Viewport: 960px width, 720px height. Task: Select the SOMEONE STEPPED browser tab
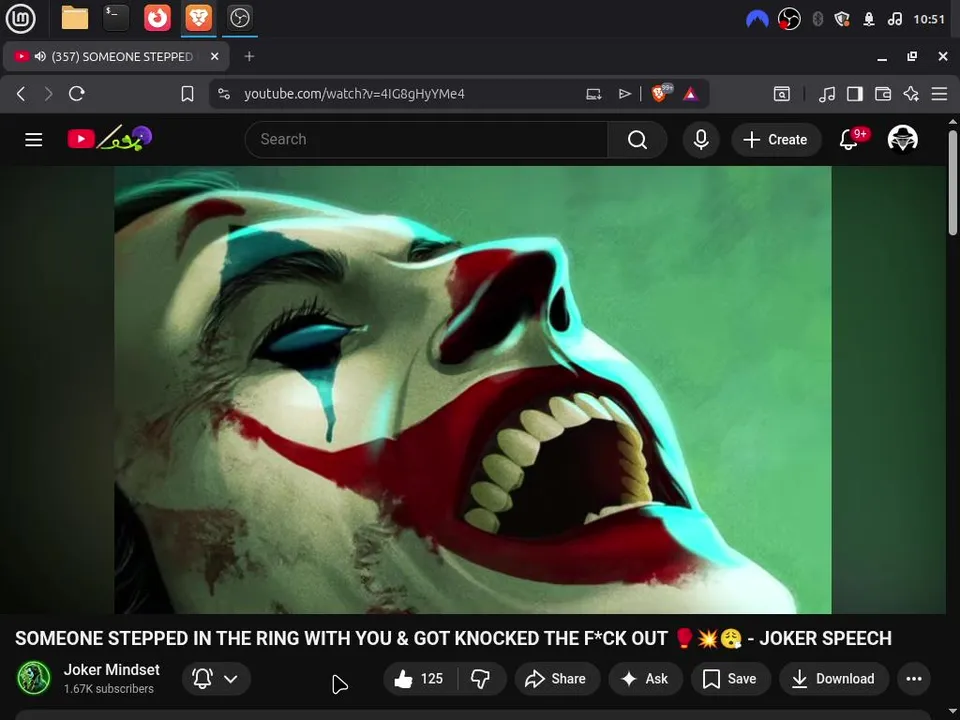pyautogui.click(x=116, y=56)
